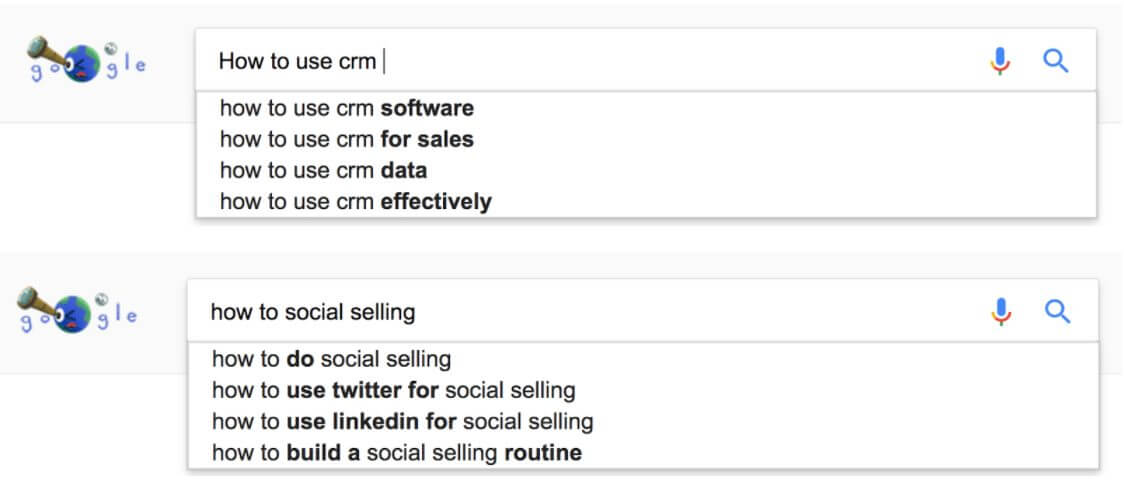Select suggestion 'how to use crm software'
This screenshot has height=486, width=1124.
pyautogui.click(x=347, y=108)
